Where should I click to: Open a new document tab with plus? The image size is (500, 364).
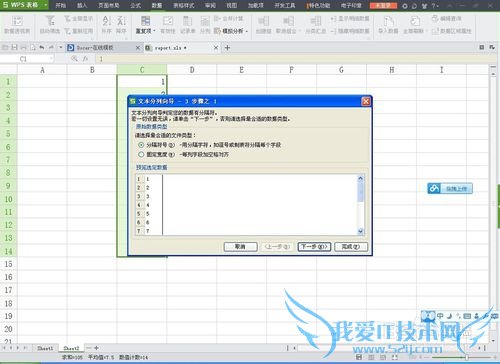click(x=227, y=48)
